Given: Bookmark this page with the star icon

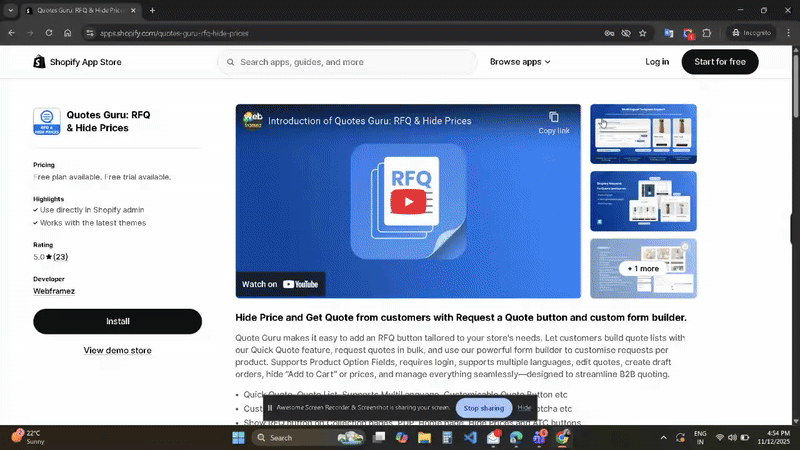Looking at the screenshot, I should point(643,33).
